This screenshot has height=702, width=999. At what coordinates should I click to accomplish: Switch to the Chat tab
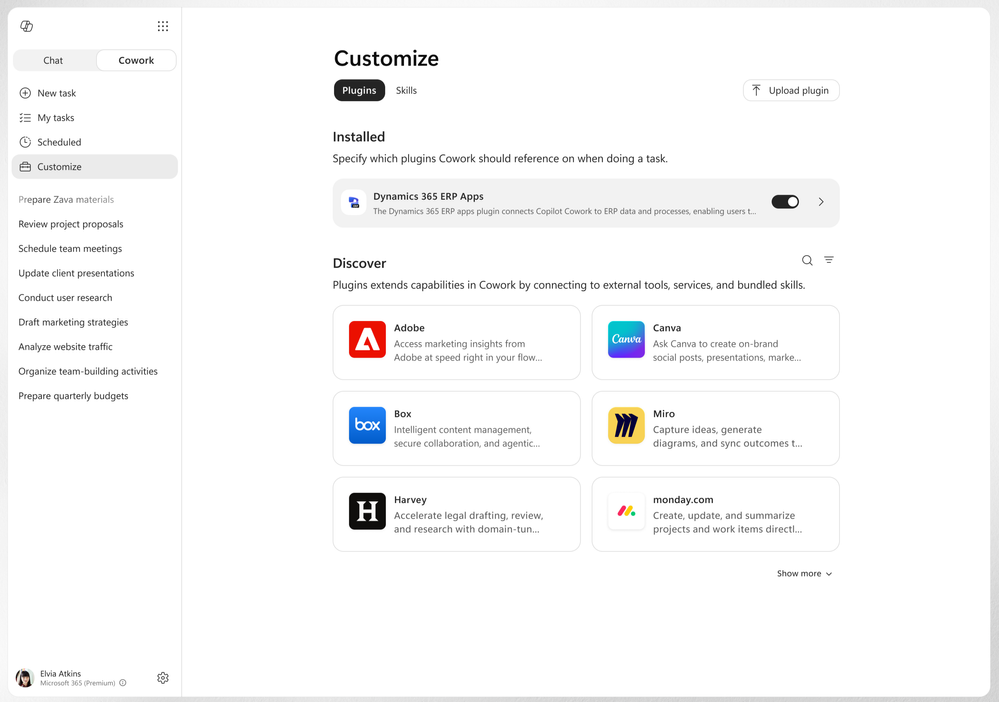(x=54, y=61)
